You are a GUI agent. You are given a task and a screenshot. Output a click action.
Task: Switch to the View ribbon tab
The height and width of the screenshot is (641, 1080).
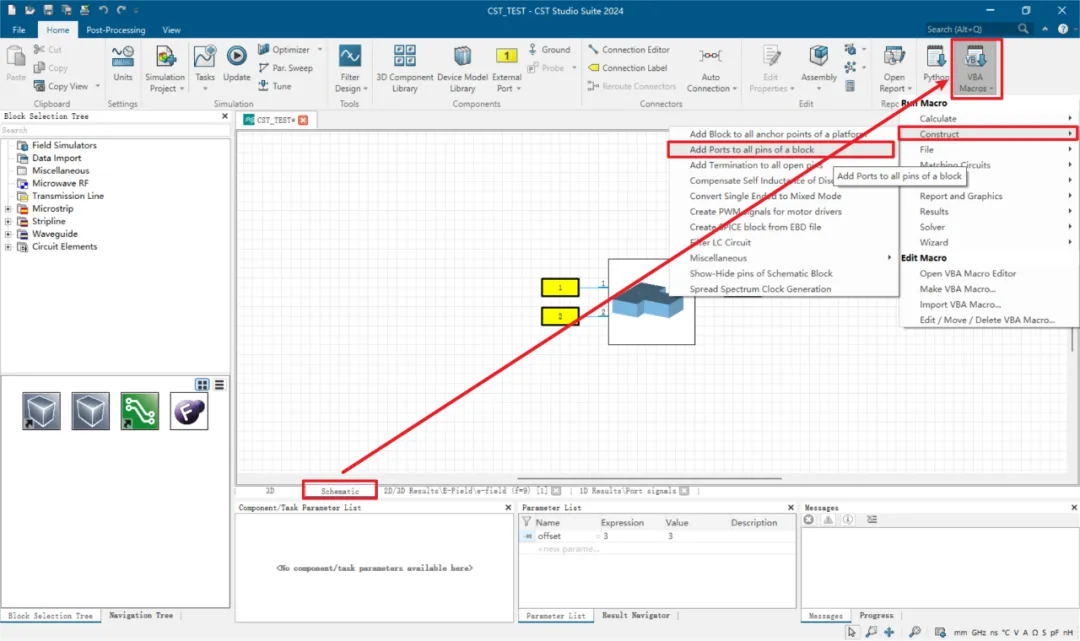(171, 30)
